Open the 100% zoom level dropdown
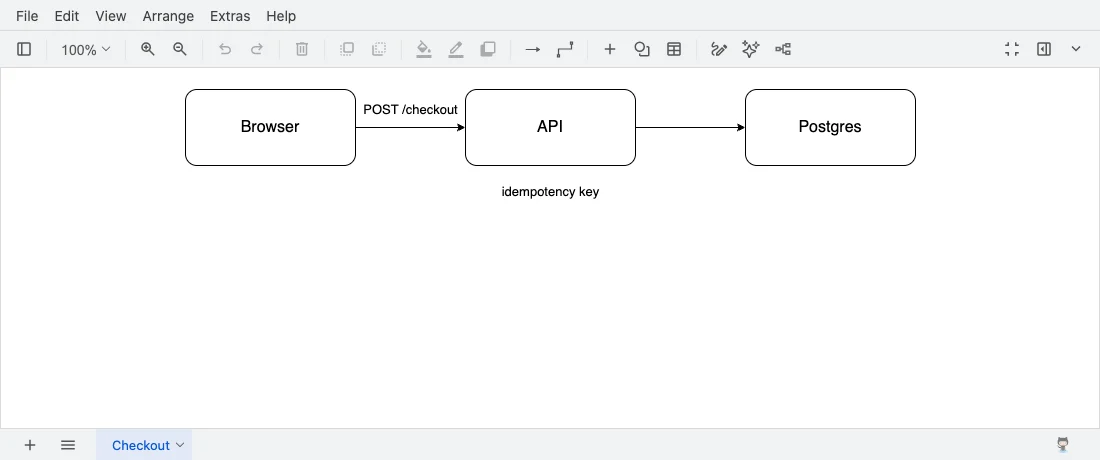The image size is (1100, 460). tap(86, 49)
